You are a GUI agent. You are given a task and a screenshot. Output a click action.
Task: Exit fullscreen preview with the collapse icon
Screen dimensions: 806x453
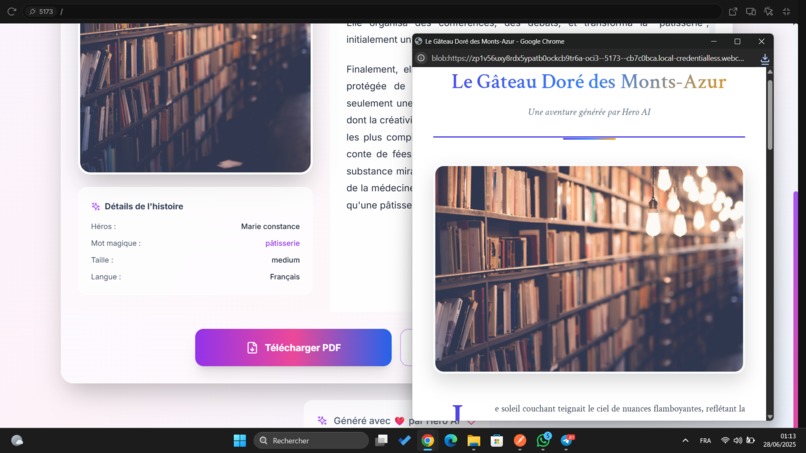786,11
